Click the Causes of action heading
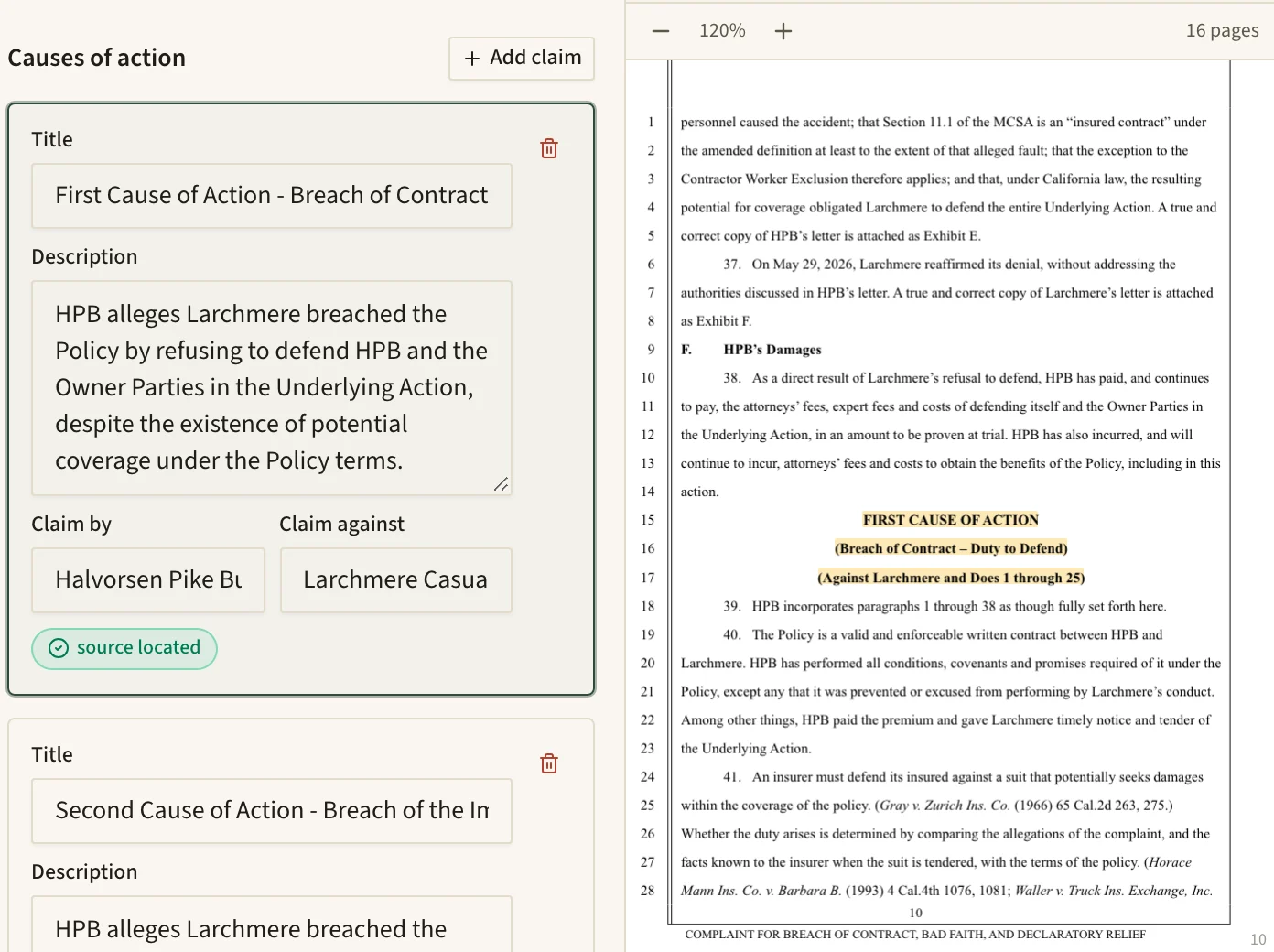1274x952 pixels. (x=97, y=58)
